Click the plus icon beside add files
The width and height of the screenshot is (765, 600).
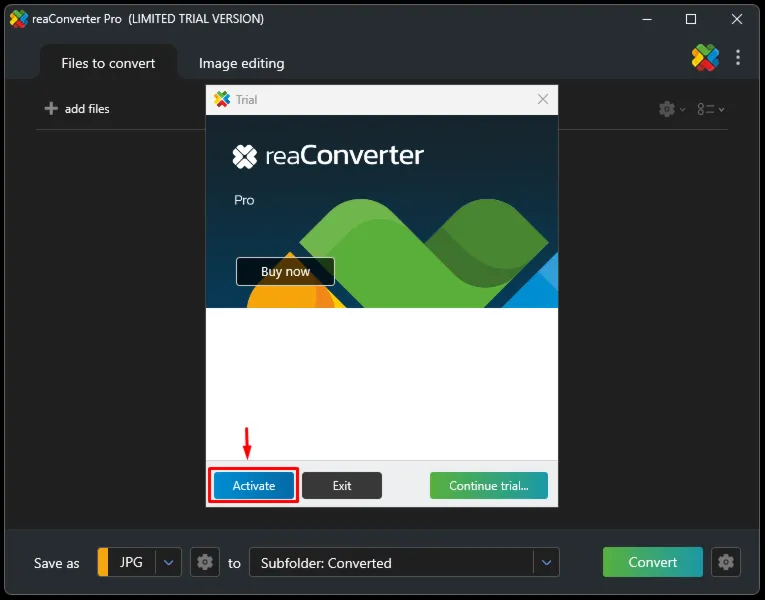[51, 108]
